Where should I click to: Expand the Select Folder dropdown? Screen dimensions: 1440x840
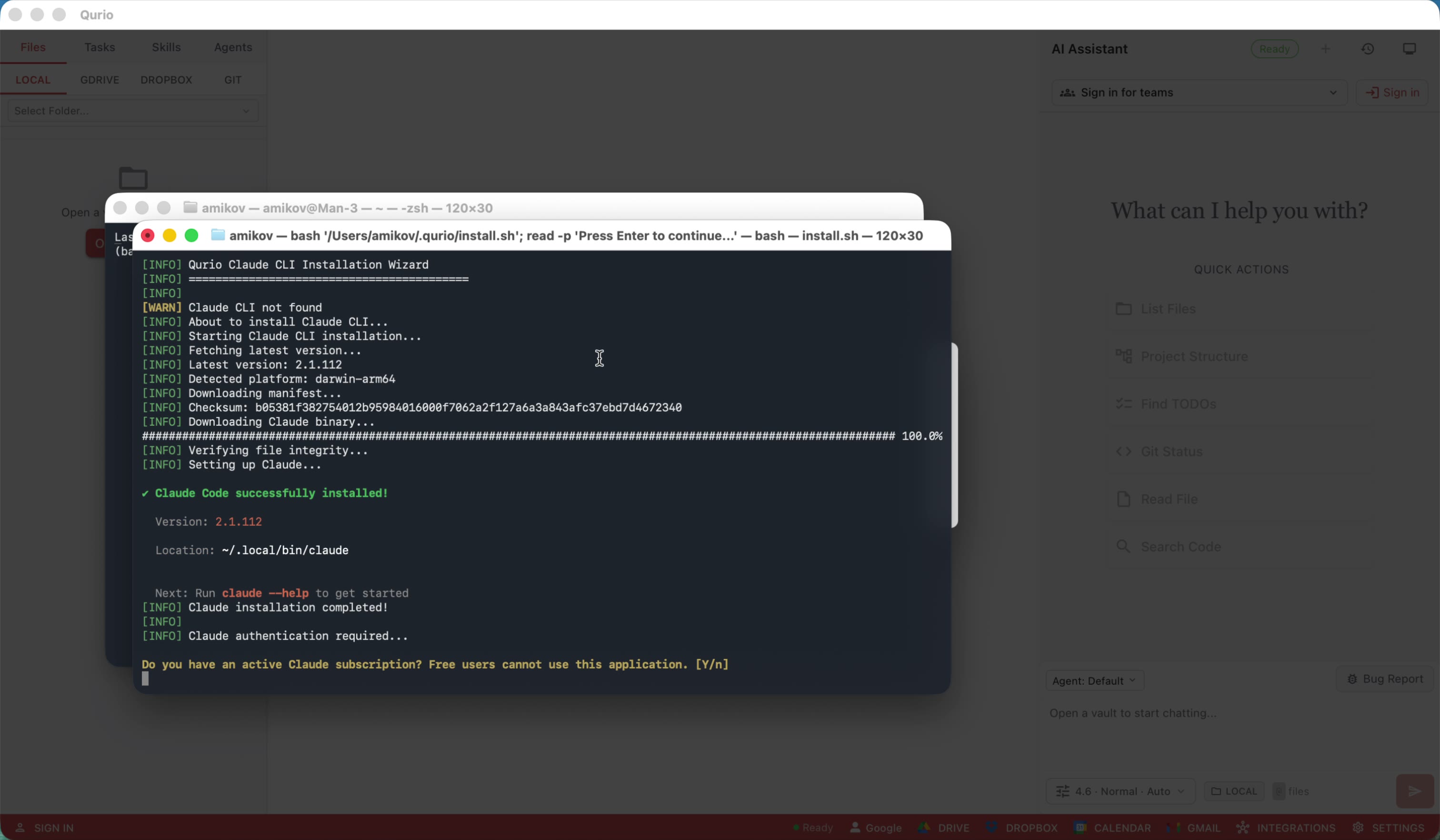tap(132, 111)
